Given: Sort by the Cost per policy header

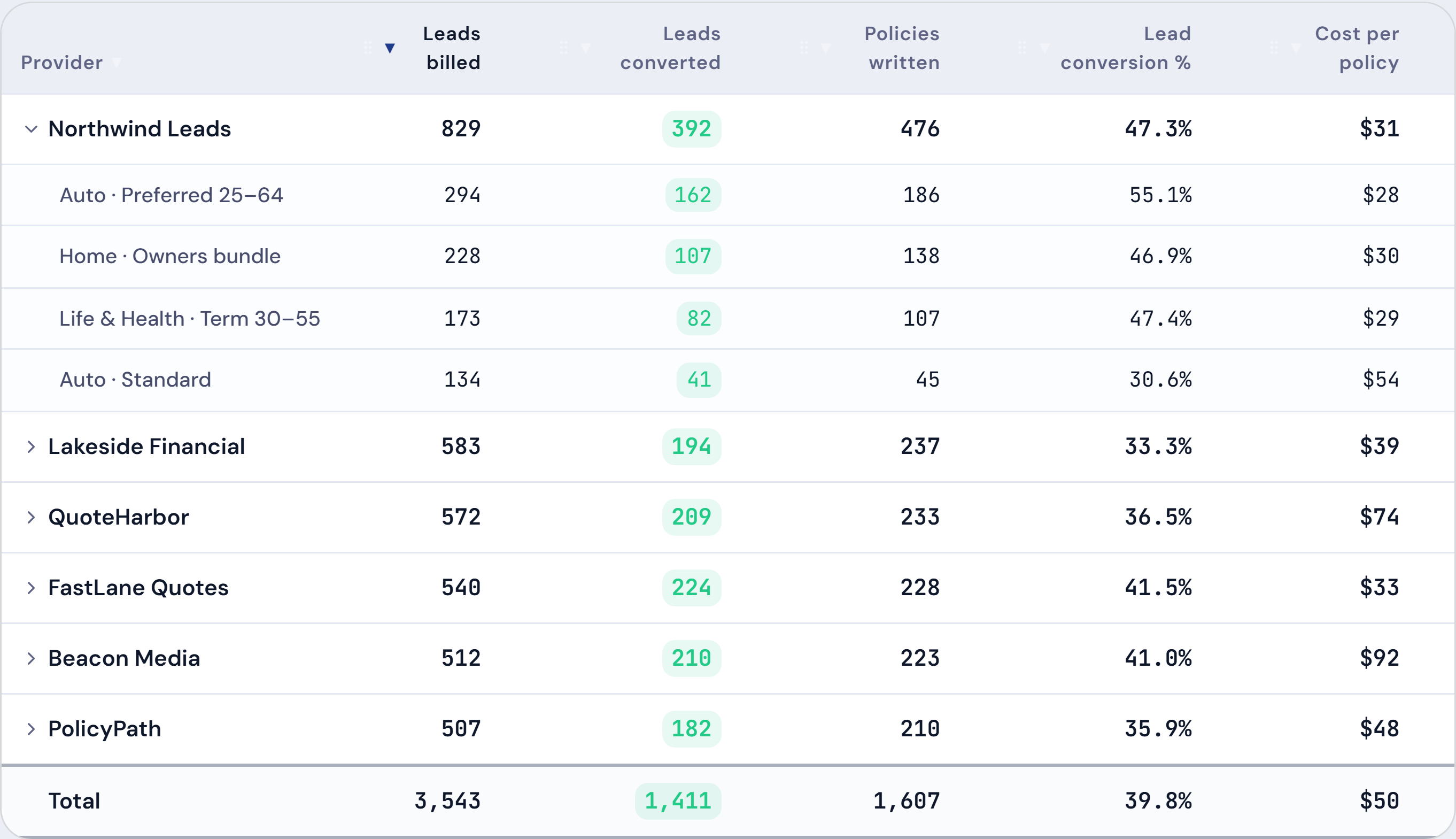Looking at the screenshot, I should 1357,48.
